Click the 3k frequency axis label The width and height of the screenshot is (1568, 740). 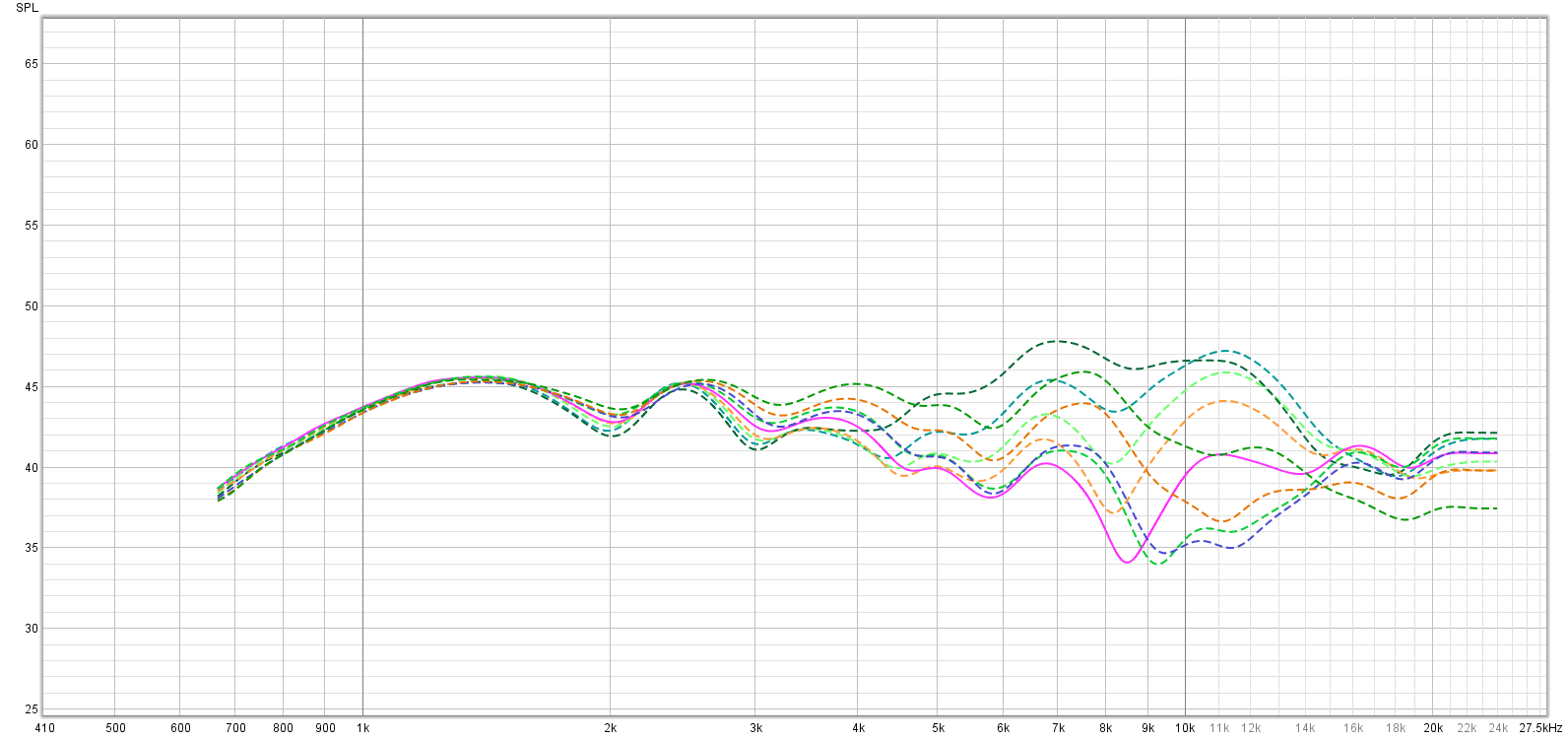[755, 728]
